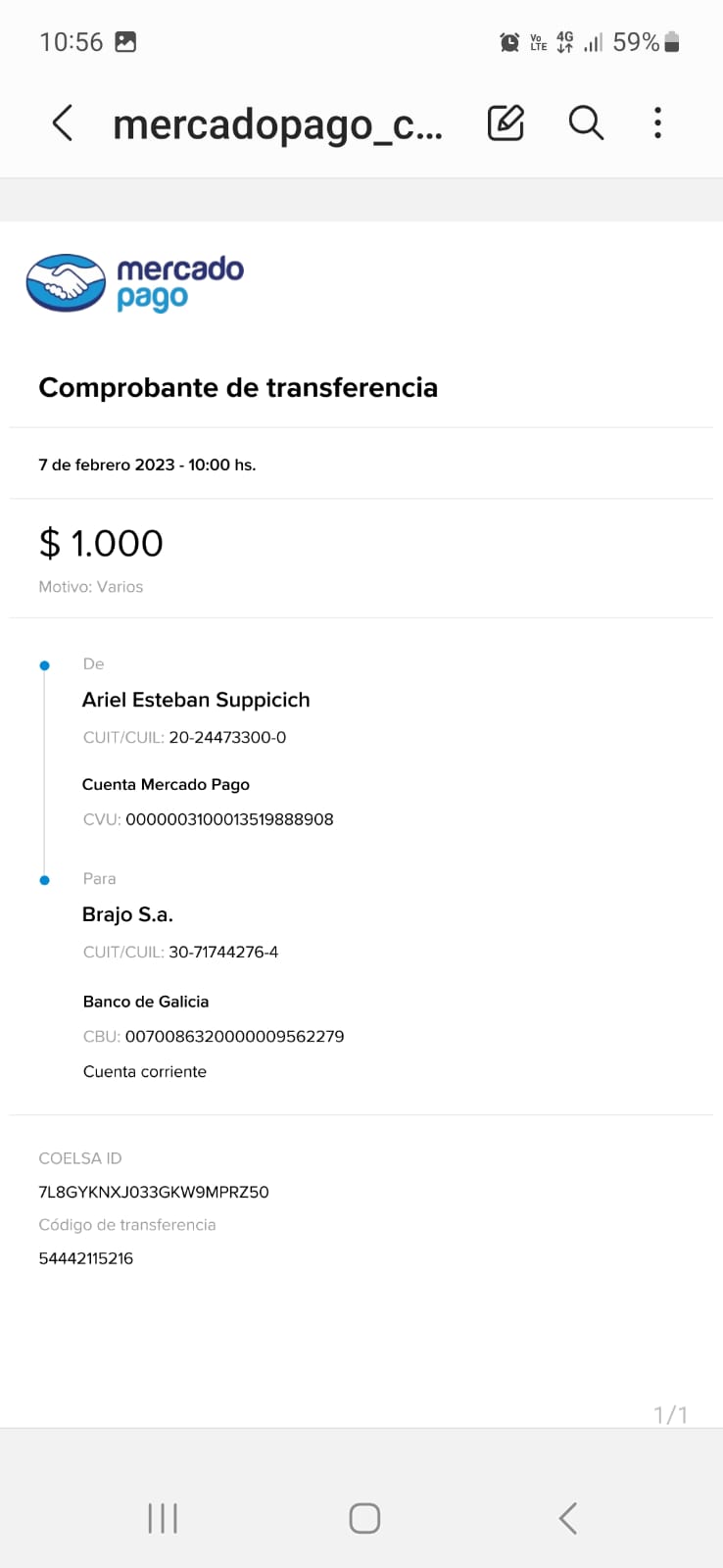Open the edit document pencil icon

tap(506, 123)
